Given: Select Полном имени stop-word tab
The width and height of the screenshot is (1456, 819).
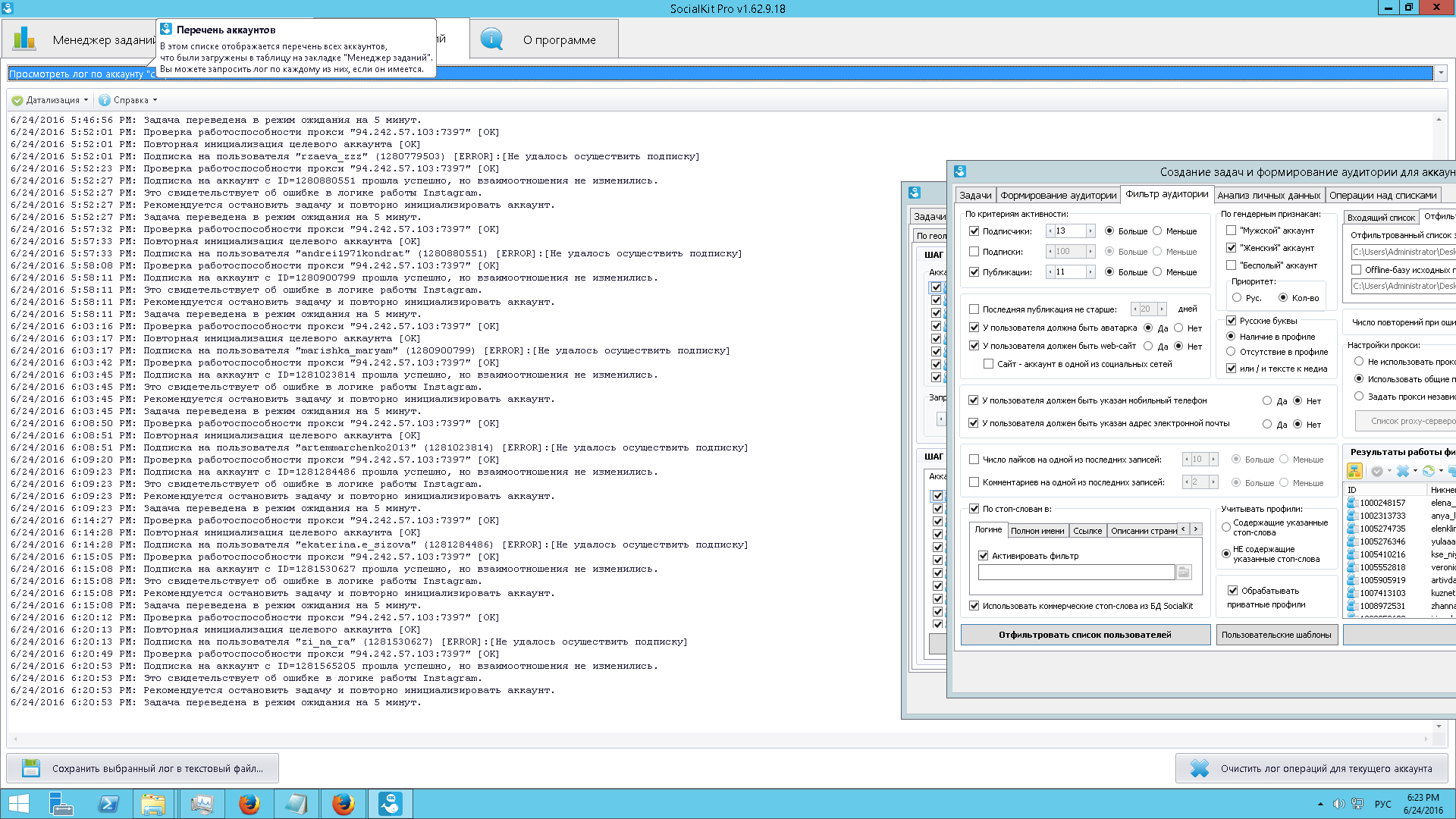Looking at the screenshot, I should [1037, 531].
